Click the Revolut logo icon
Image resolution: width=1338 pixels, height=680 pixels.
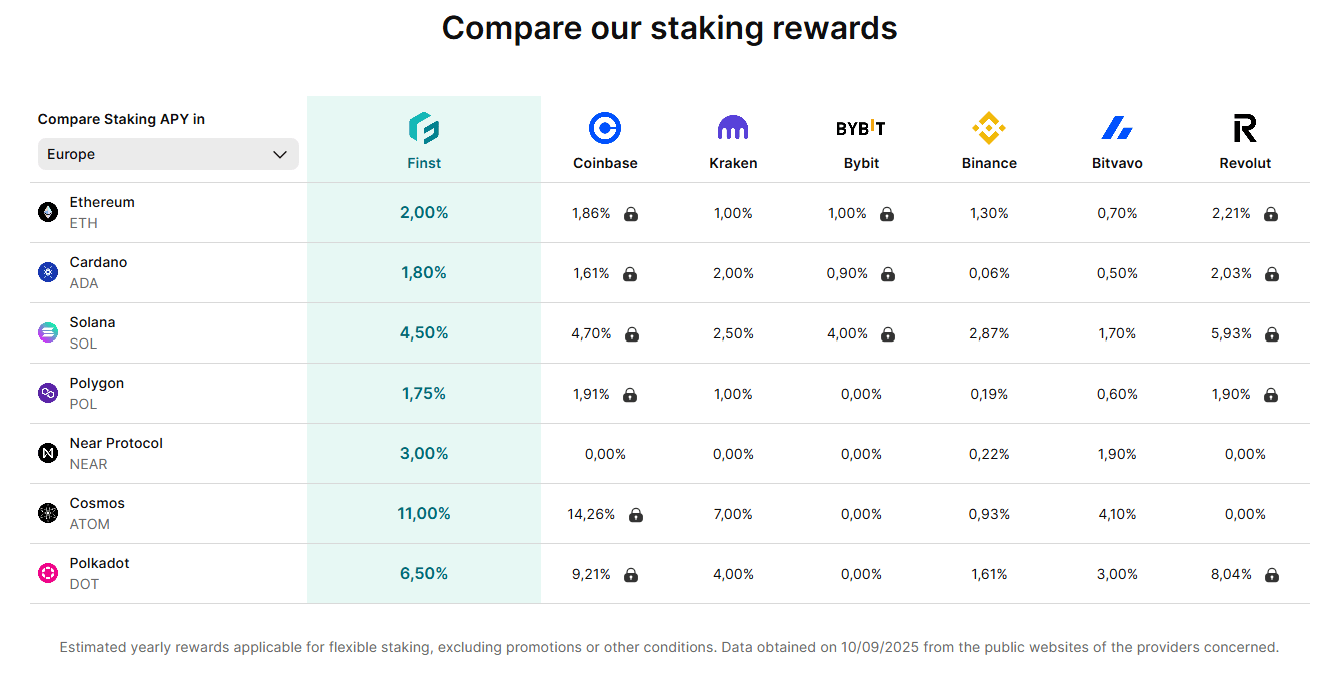(1245, 128)
